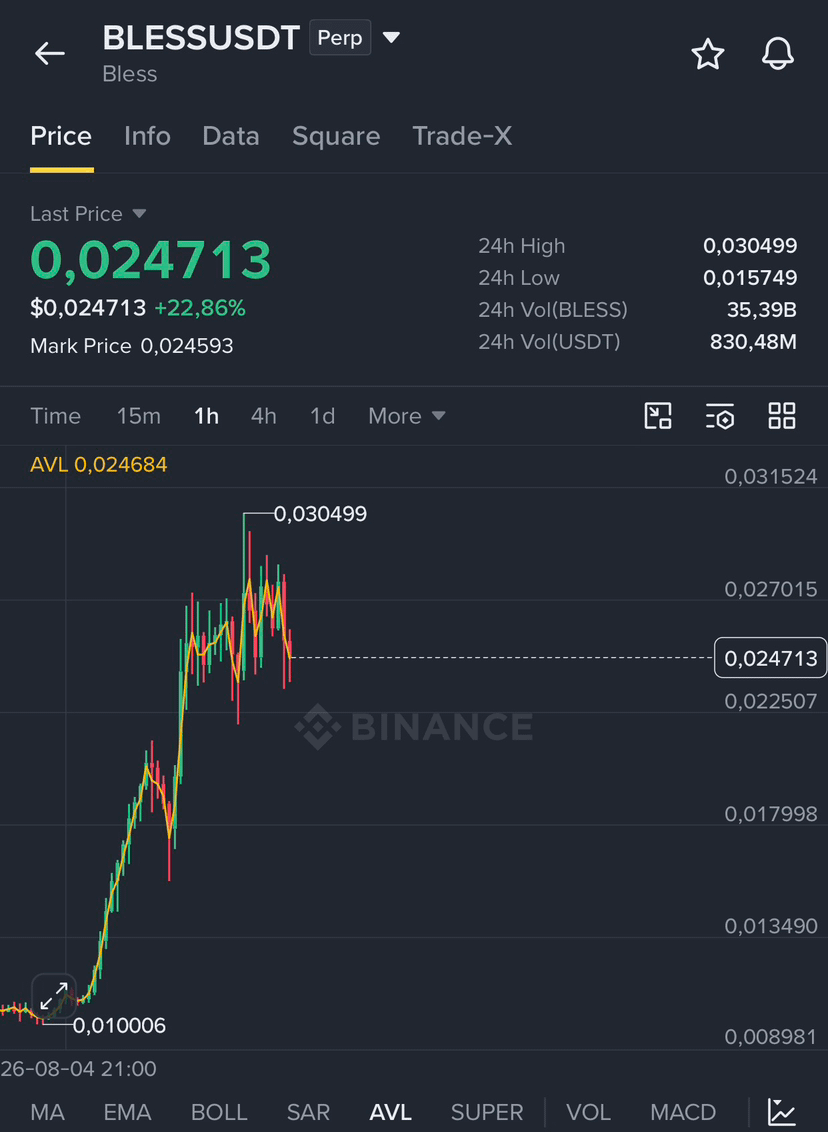Go back with the left arrow icon
The width and height of the screenshot is (828, 1132).
tap(50, 53)
